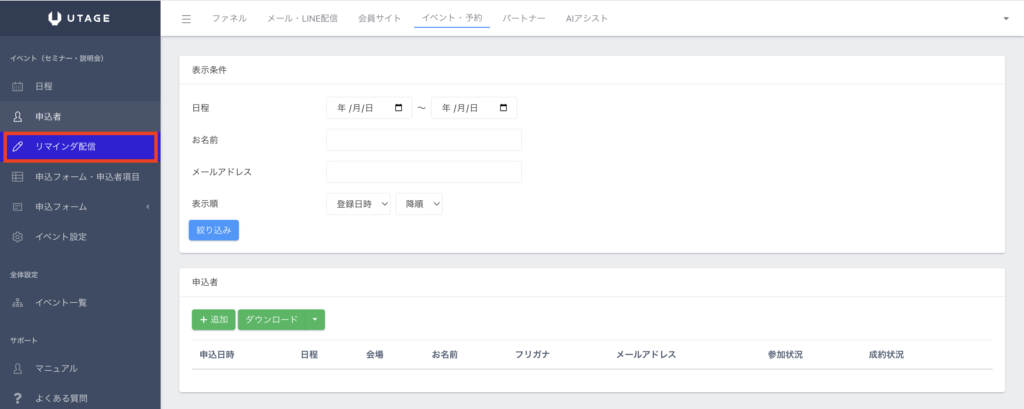Click the イベント一覧 sitemap icon
This screenshot has width=1024, height=409.
tap(17, 302)
